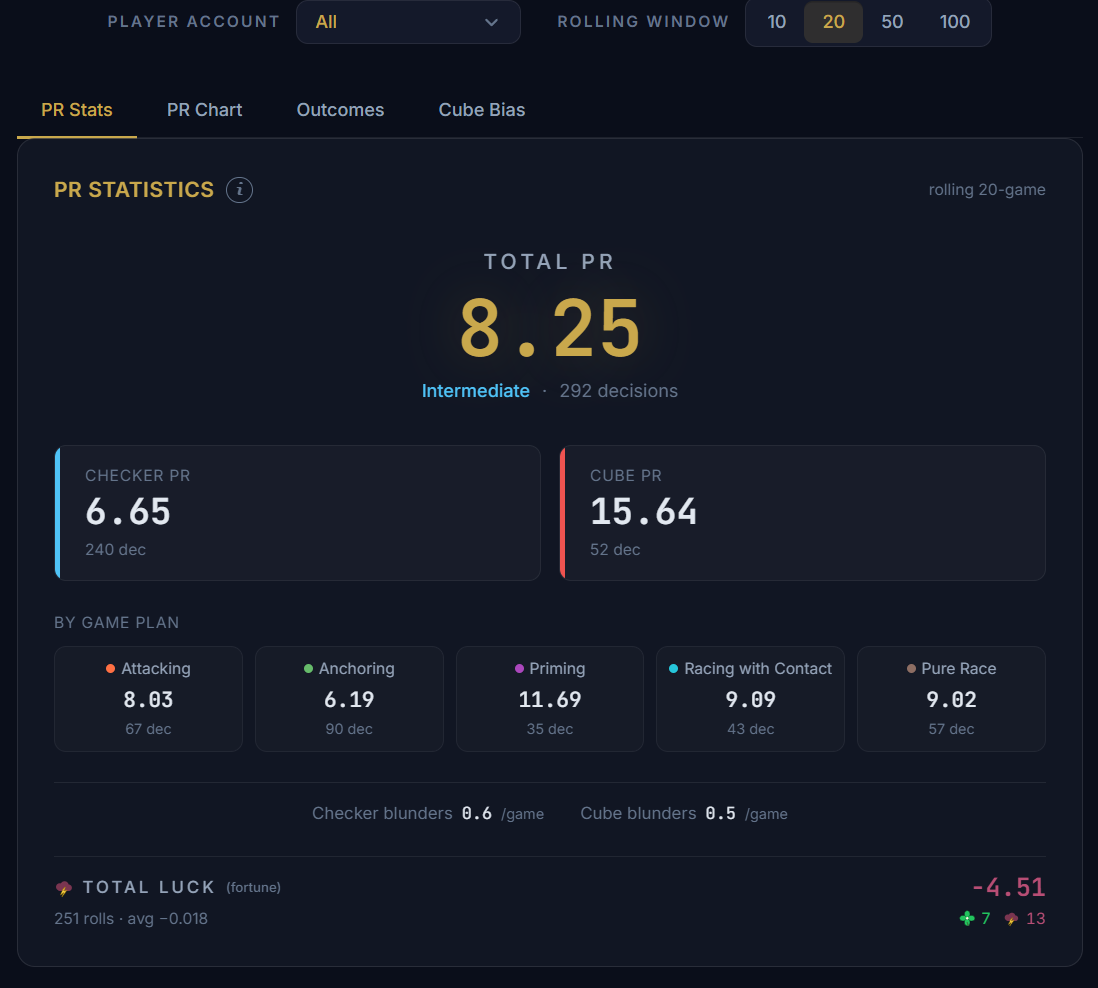Image resolution: width=1098 pixels, height=988 pixels.
Task: Click the 52 dec count under Cube PR
Action: click(615, 550)
